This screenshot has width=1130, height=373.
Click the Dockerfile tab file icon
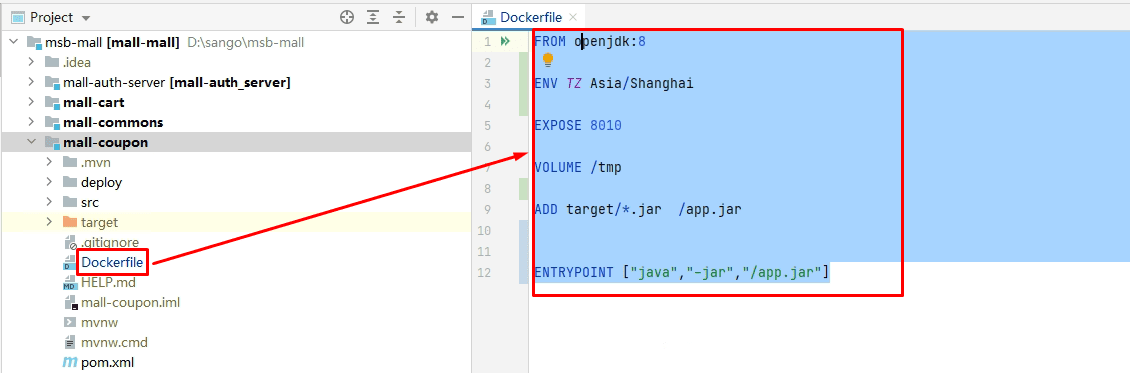tap(489, 17)
